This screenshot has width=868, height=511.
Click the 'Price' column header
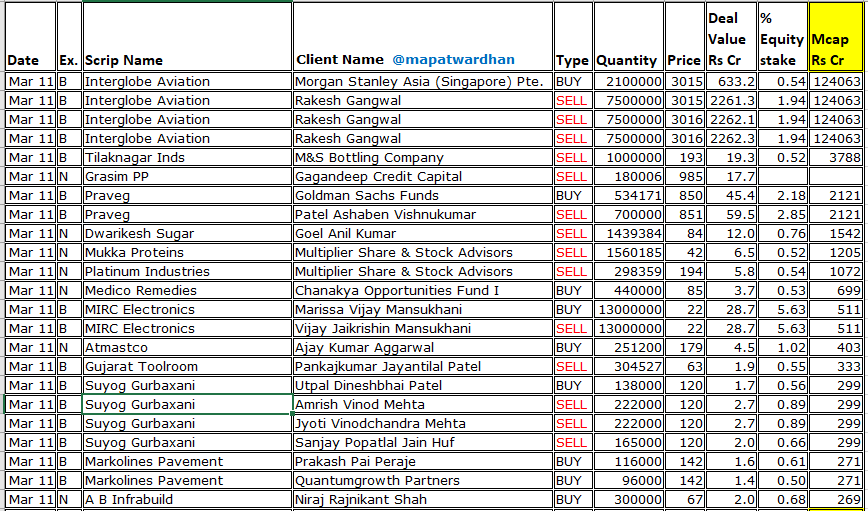(685, 37)
